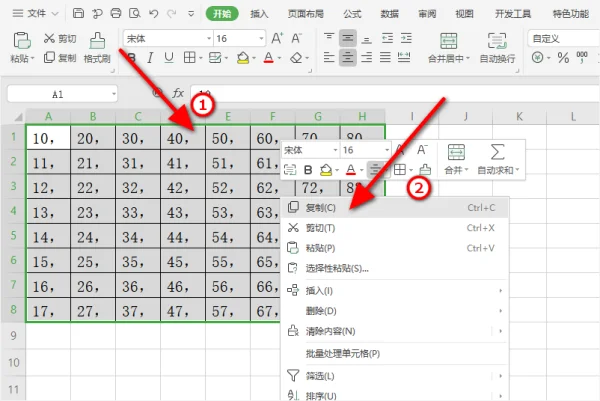Viewport: 600px width, 401px height.
Task: Toggle horizontal center alignment in ribbon
Action: pos(347,58)
